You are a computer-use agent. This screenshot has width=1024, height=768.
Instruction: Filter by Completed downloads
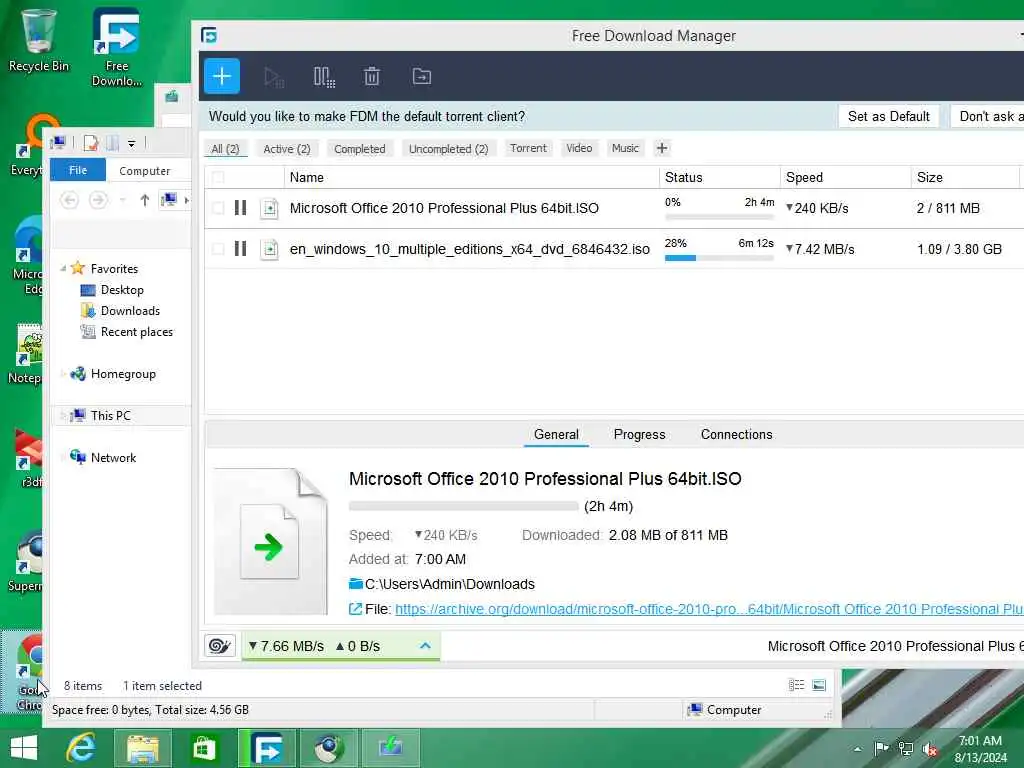pos(360,149)
